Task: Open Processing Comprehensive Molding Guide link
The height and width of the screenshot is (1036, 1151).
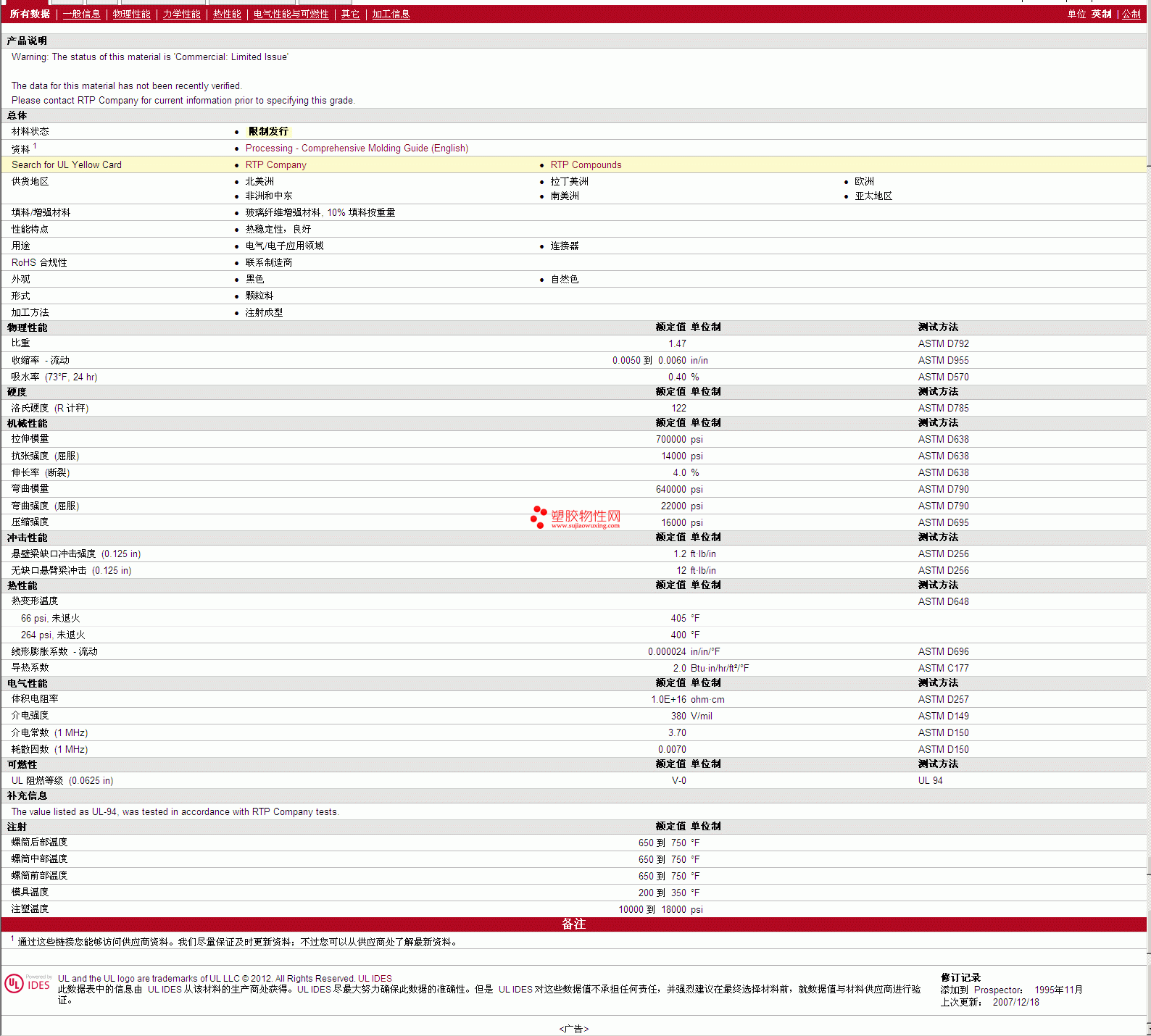Action: pos(357,149)
